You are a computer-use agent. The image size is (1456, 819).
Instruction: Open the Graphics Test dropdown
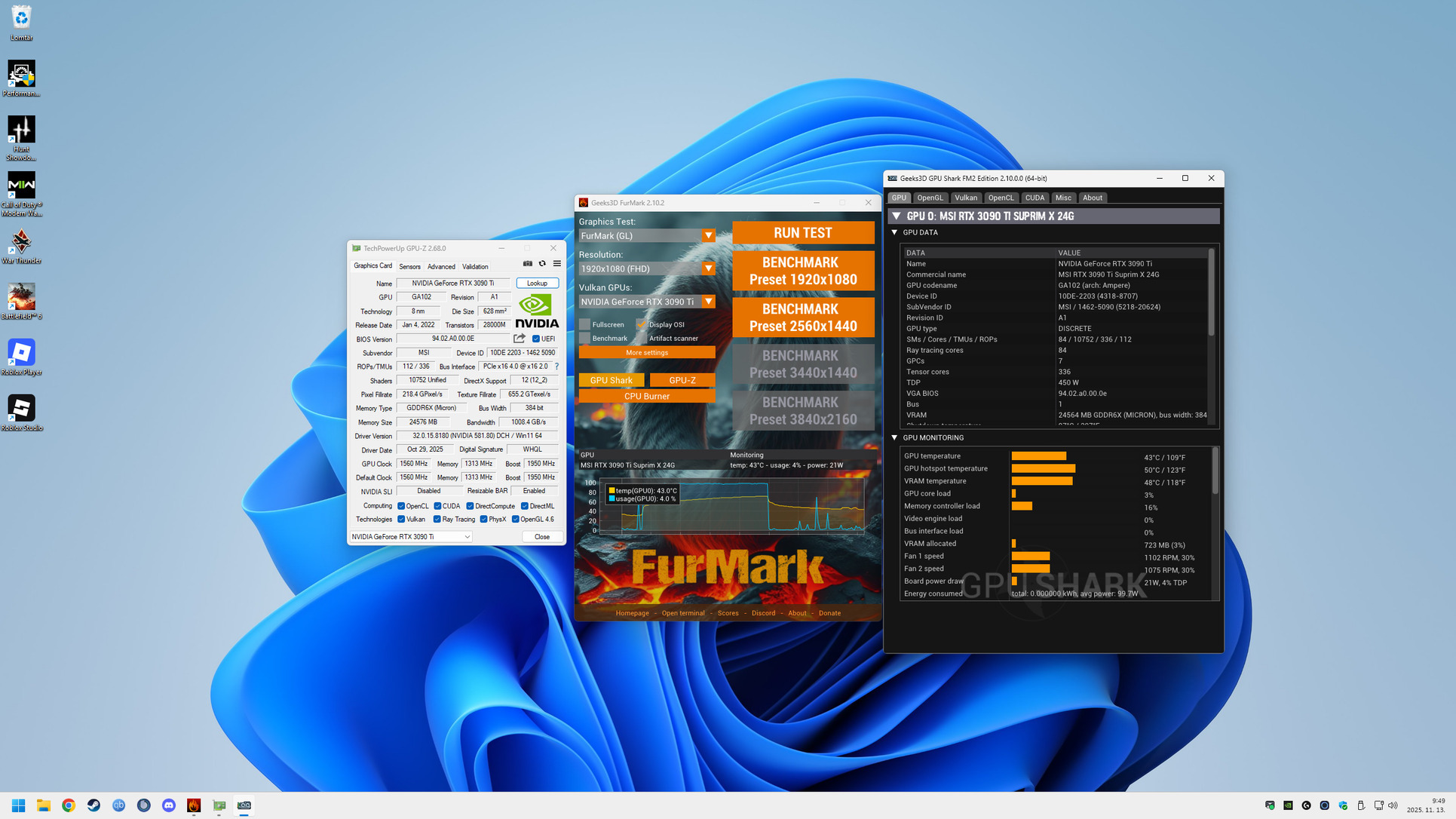coord(708,236)
